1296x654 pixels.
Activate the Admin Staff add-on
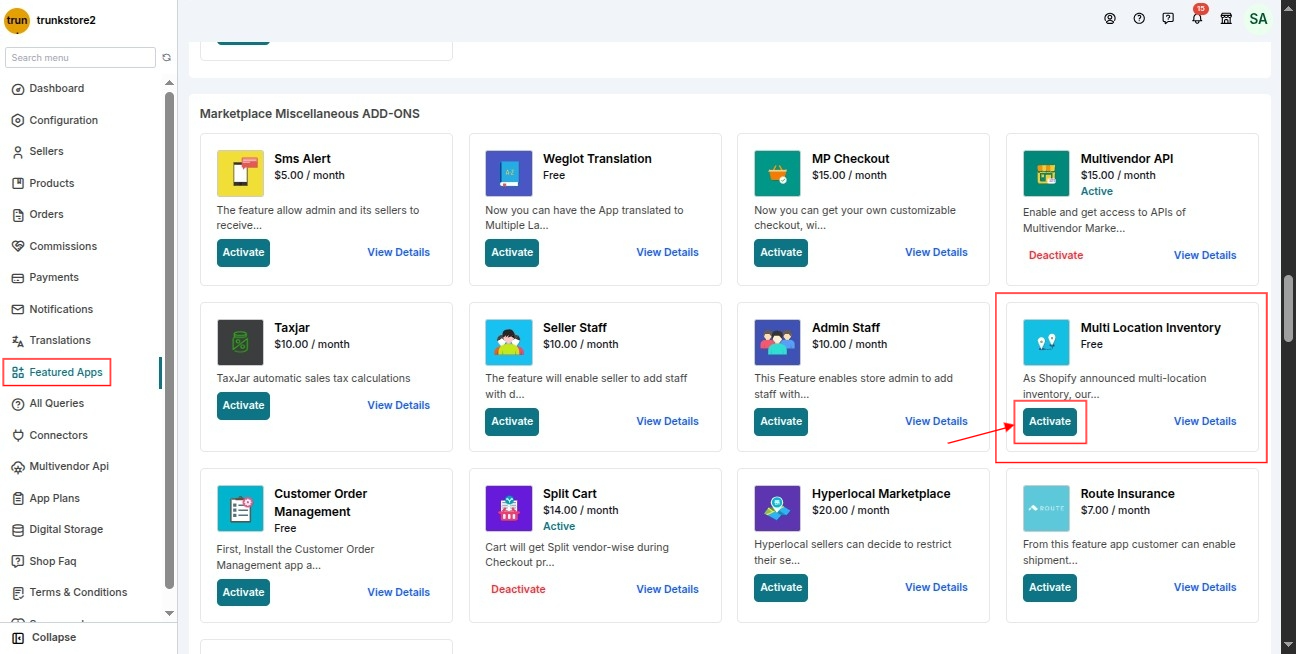781,421
